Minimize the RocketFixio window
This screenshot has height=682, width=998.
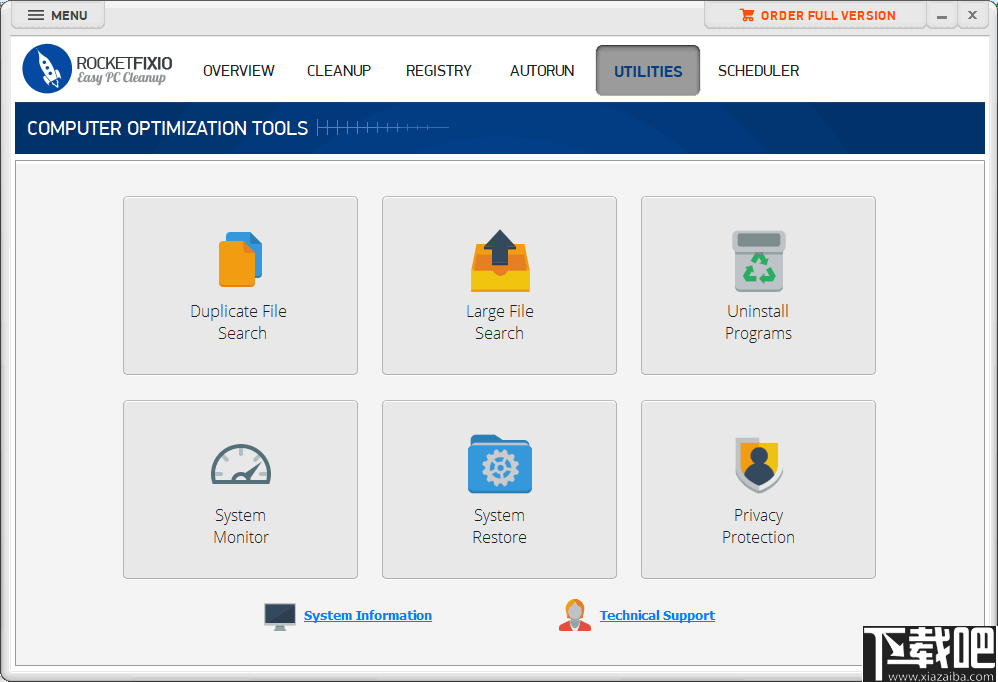tap(942, 16)
